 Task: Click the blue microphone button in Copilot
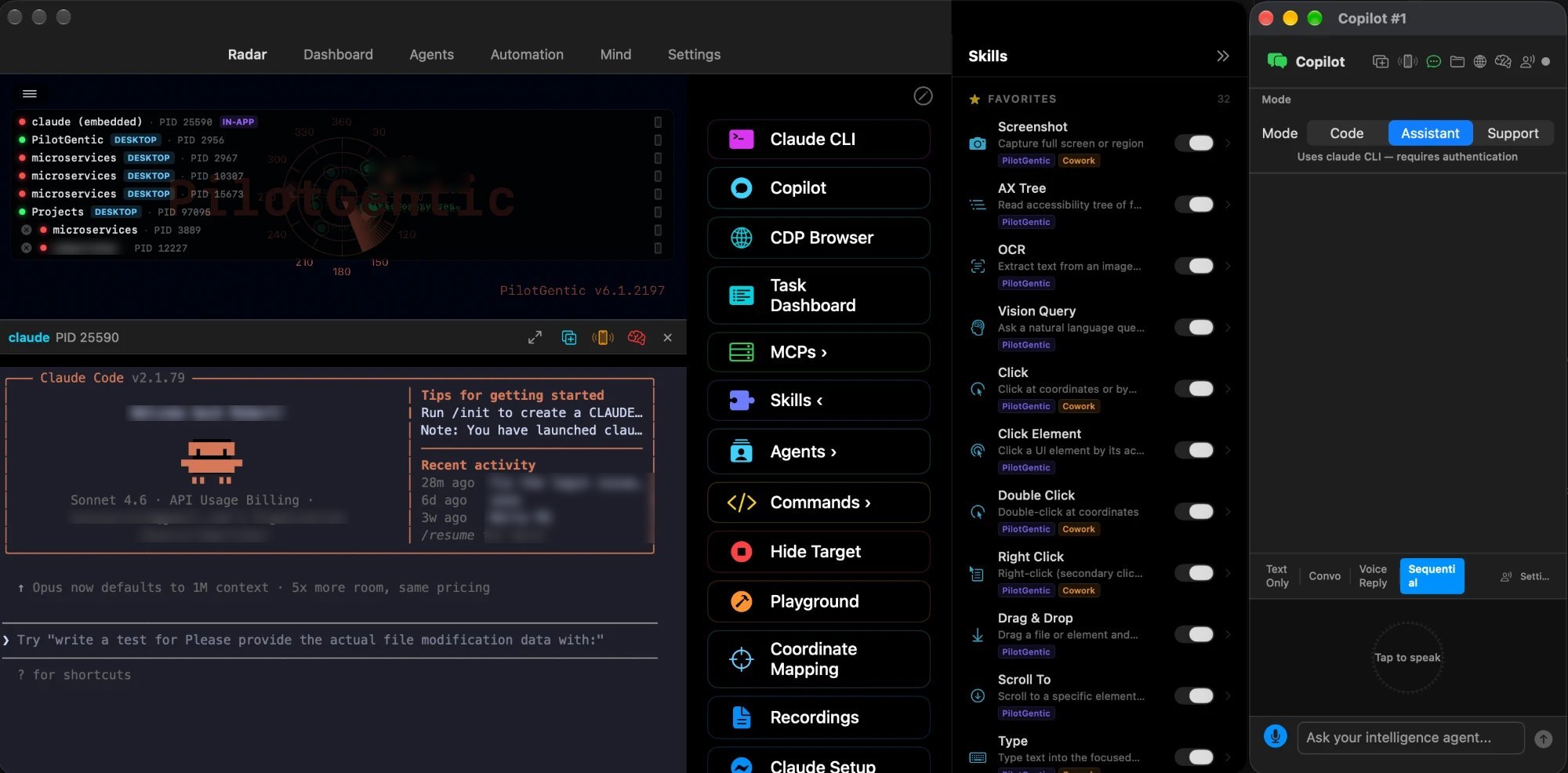point(1276,737)
